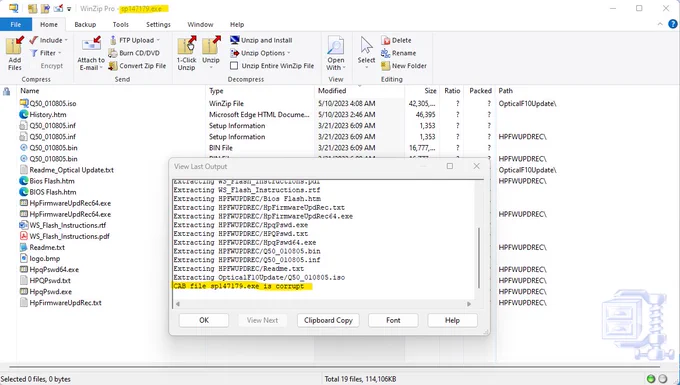Viewport: 680px width, 385px height.
Task: Expand the Unzip button dropdown arrow
Action: point(211,68)
